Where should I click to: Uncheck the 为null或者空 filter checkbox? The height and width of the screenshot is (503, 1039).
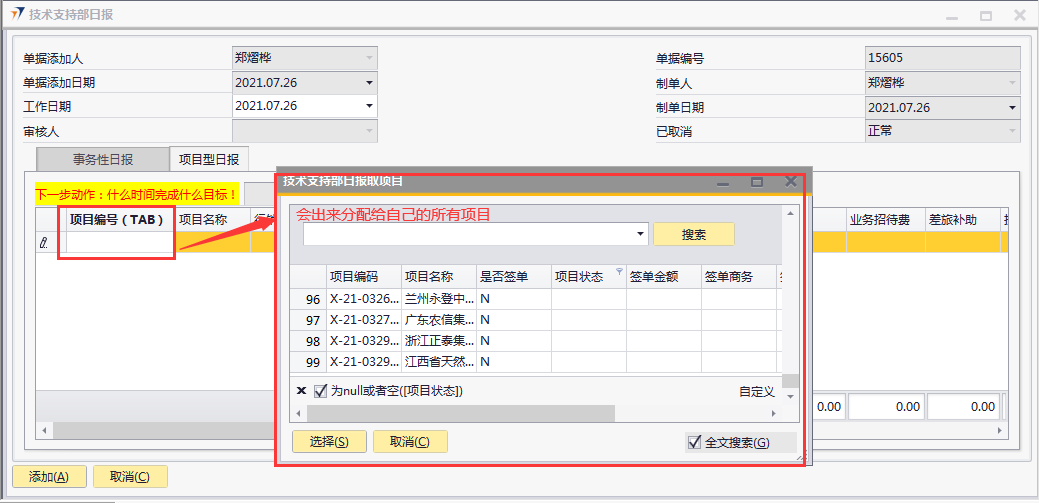321,391
